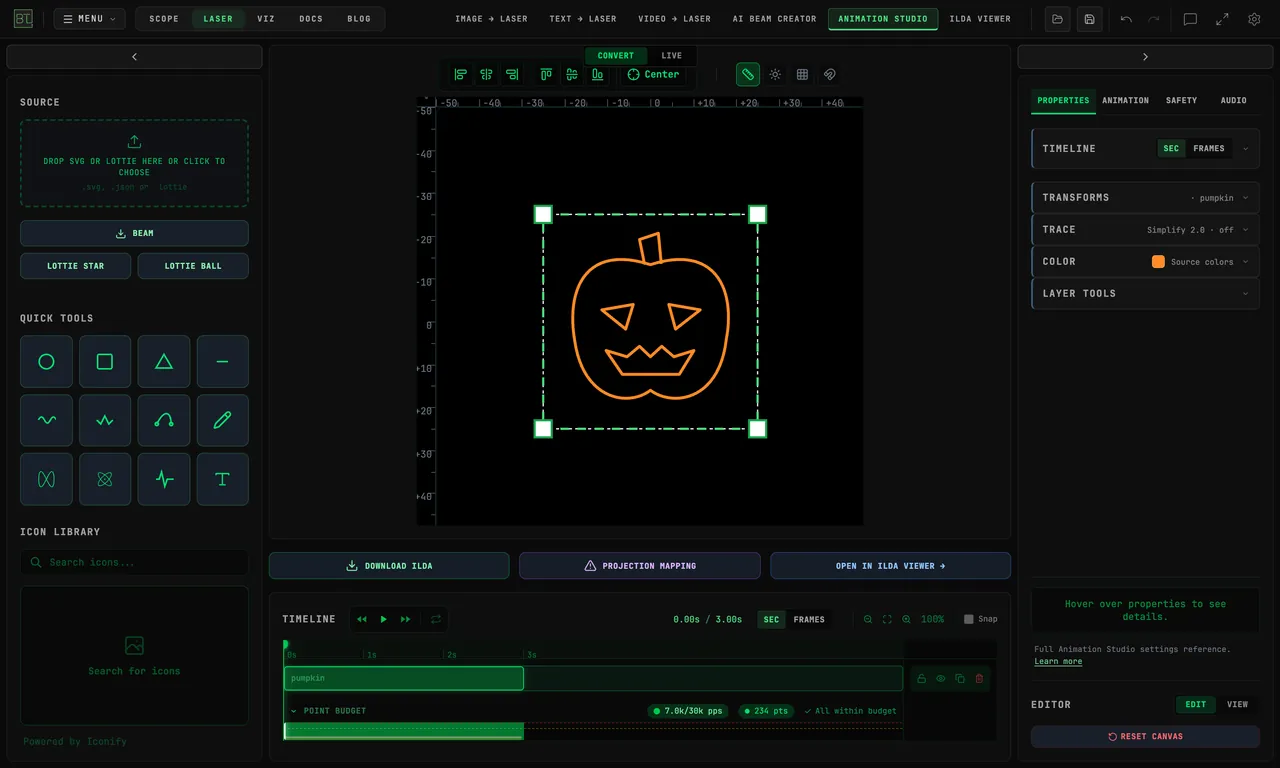Choose the atom orbit quick tool
Viewport: 1280px width, 768px height.
pos(105,479)
